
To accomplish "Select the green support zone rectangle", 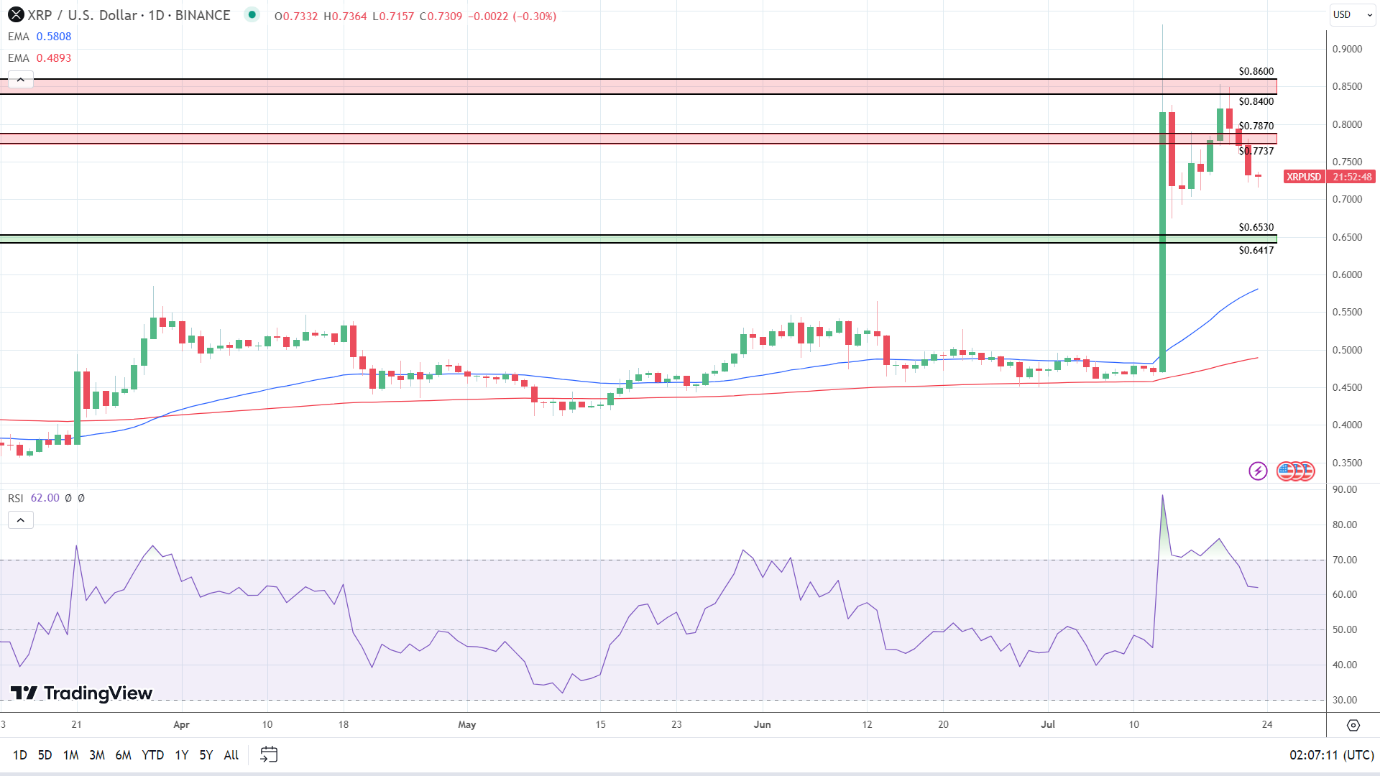I will [638, 239].
